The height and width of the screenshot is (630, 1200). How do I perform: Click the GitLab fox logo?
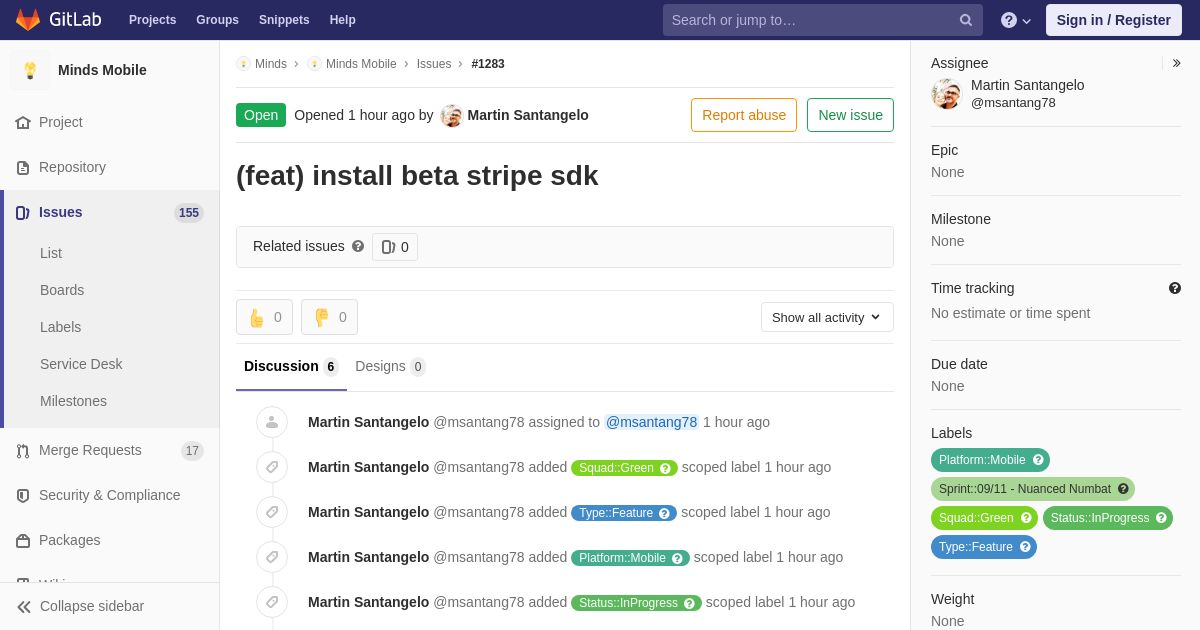tap(28, 20)
